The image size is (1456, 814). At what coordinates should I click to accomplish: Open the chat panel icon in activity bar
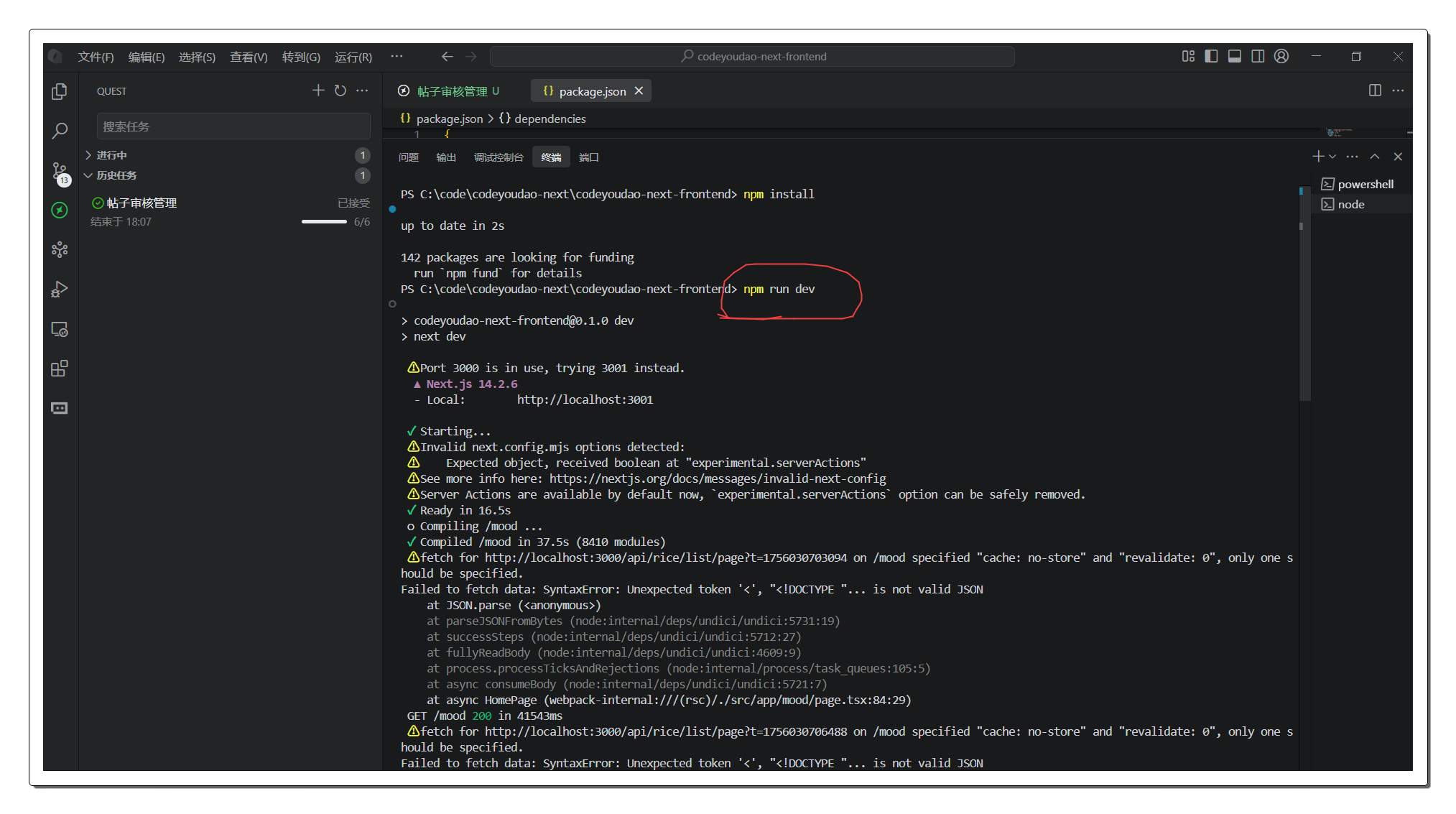(x=60, y=408)
